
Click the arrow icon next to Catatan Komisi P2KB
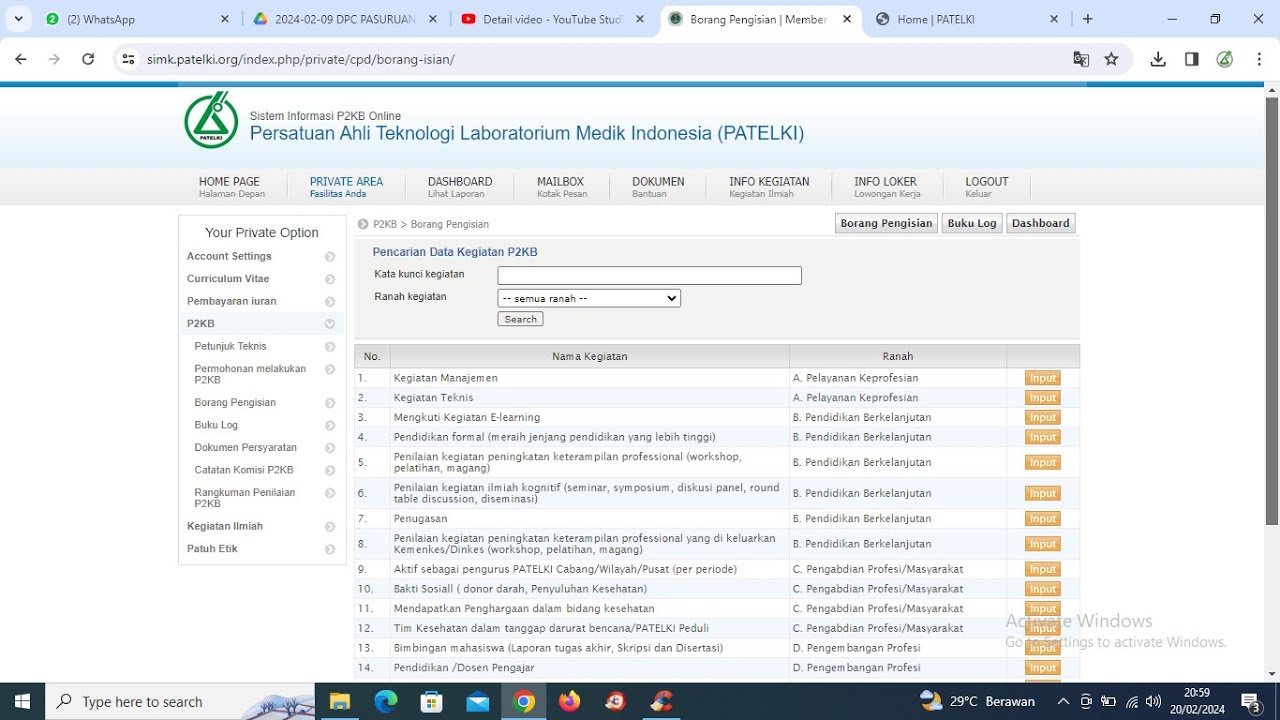coord(330,471)
